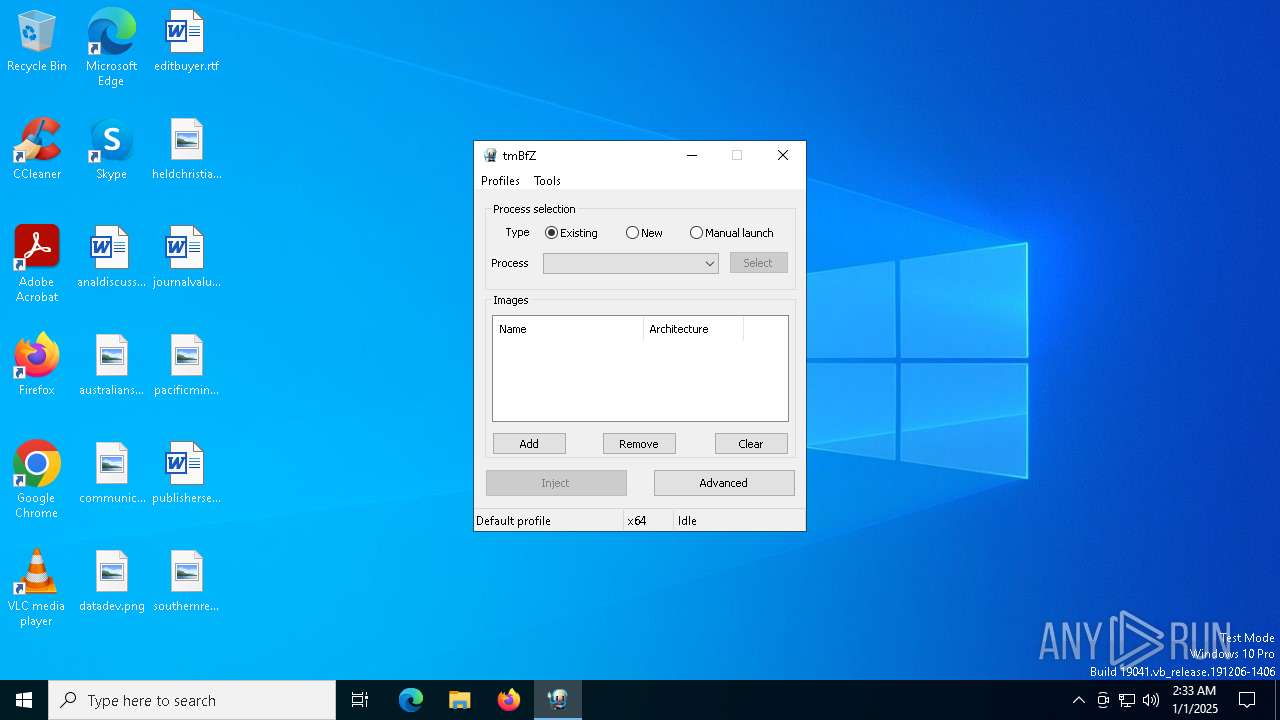Select the journalvalu... Word document

[x=186, y=258]
